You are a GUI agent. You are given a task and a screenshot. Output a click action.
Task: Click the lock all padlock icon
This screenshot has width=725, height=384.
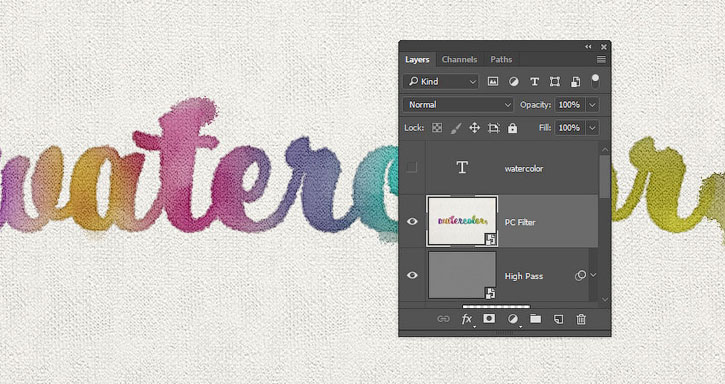point(512,128)
